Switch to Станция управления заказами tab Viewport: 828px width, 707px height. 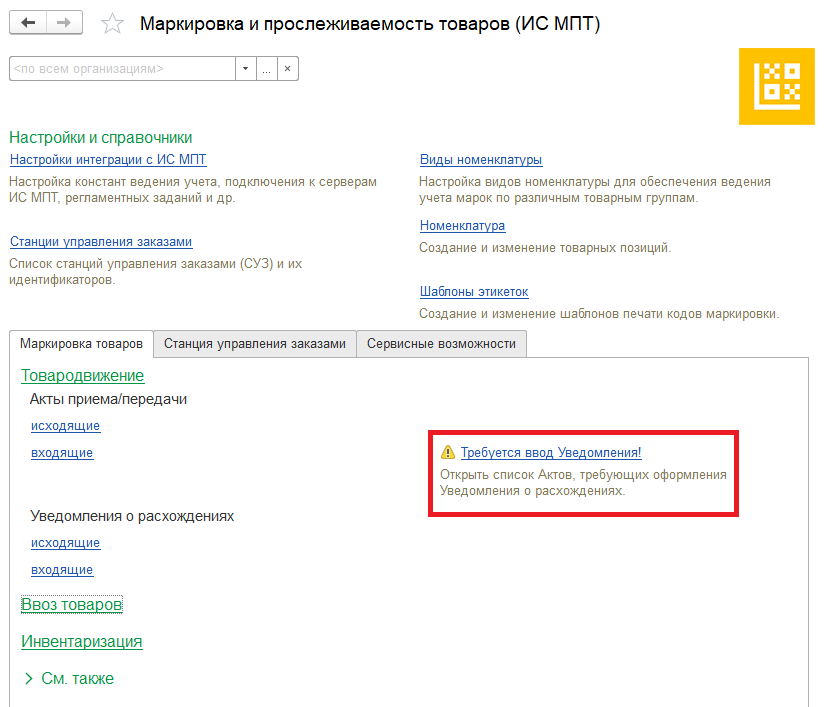pyautogui.click(x=255, y=344)
